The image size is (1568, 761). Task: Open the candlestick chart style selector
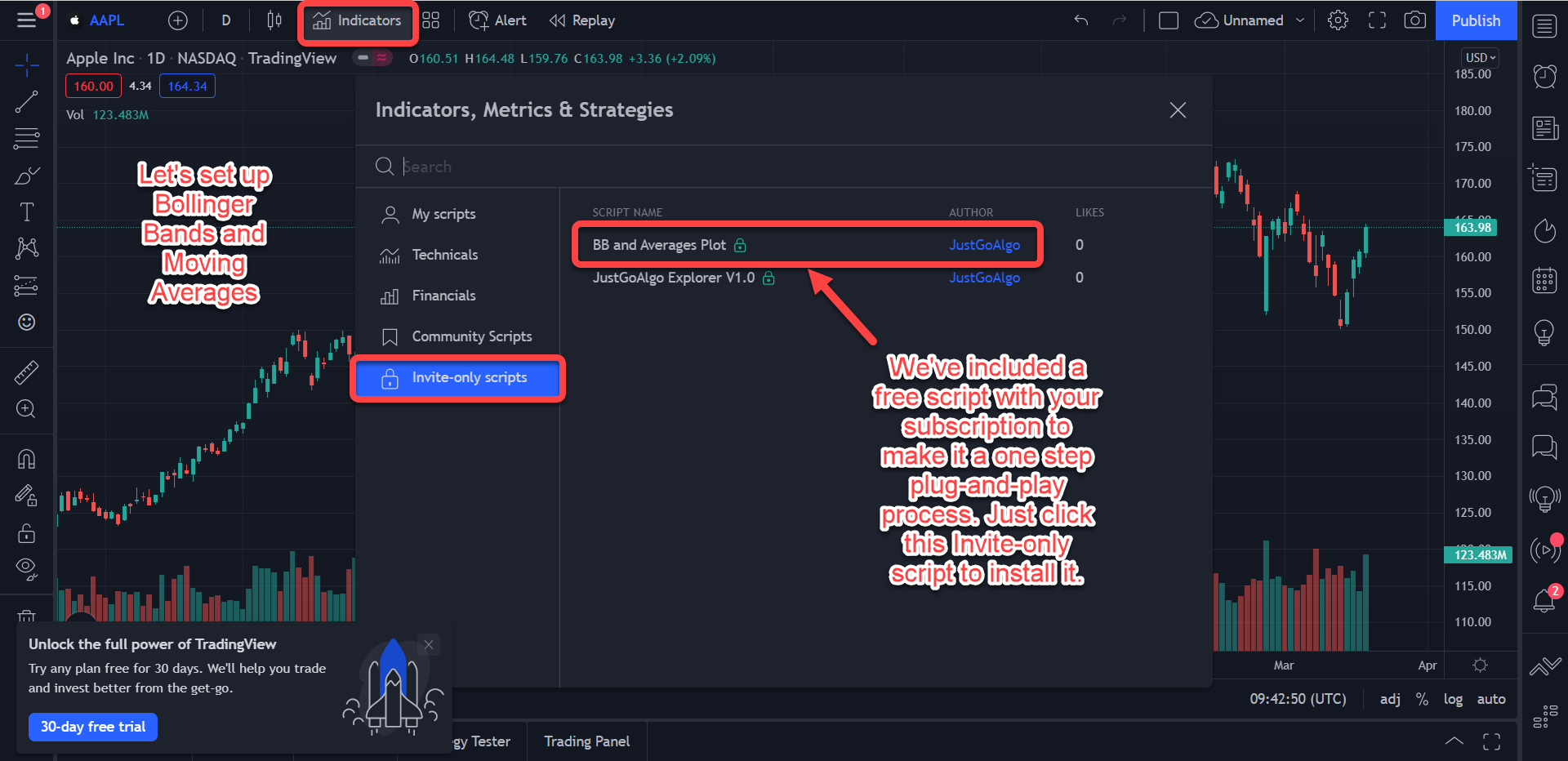(x=274, y=21)
